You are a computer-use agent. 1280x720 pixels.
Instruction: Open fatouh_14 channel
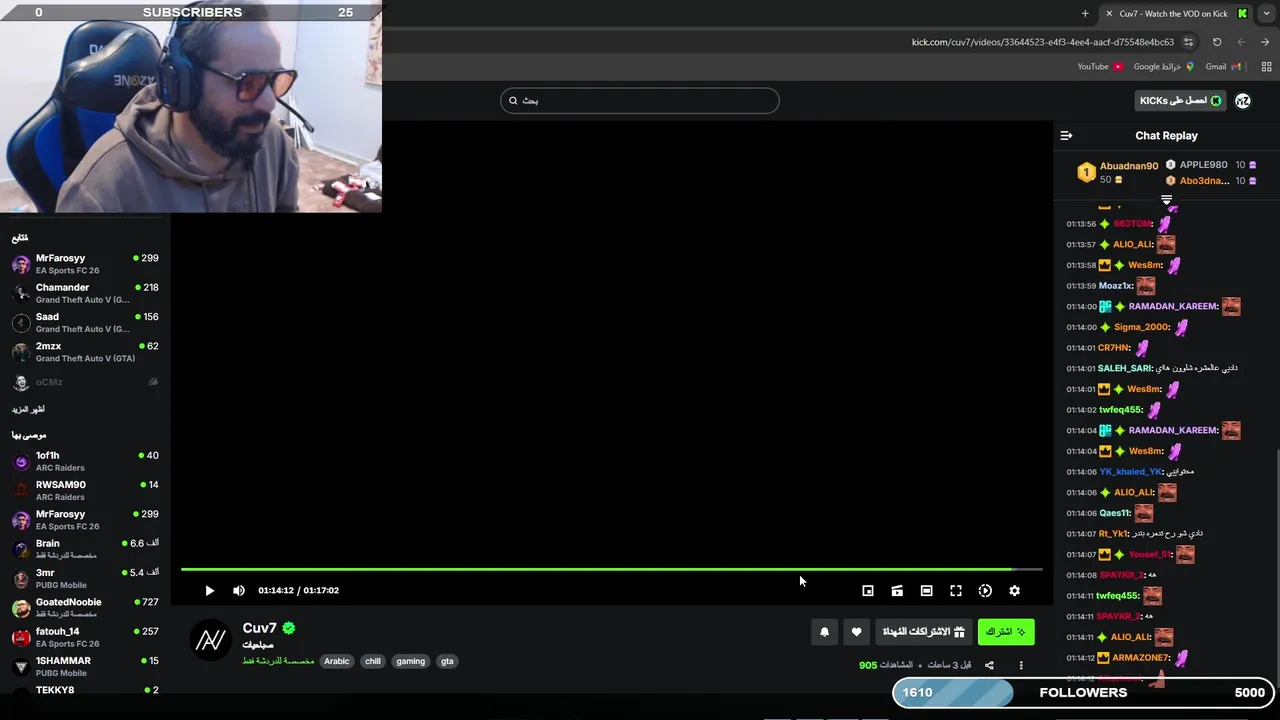click(x=85, y=637)
